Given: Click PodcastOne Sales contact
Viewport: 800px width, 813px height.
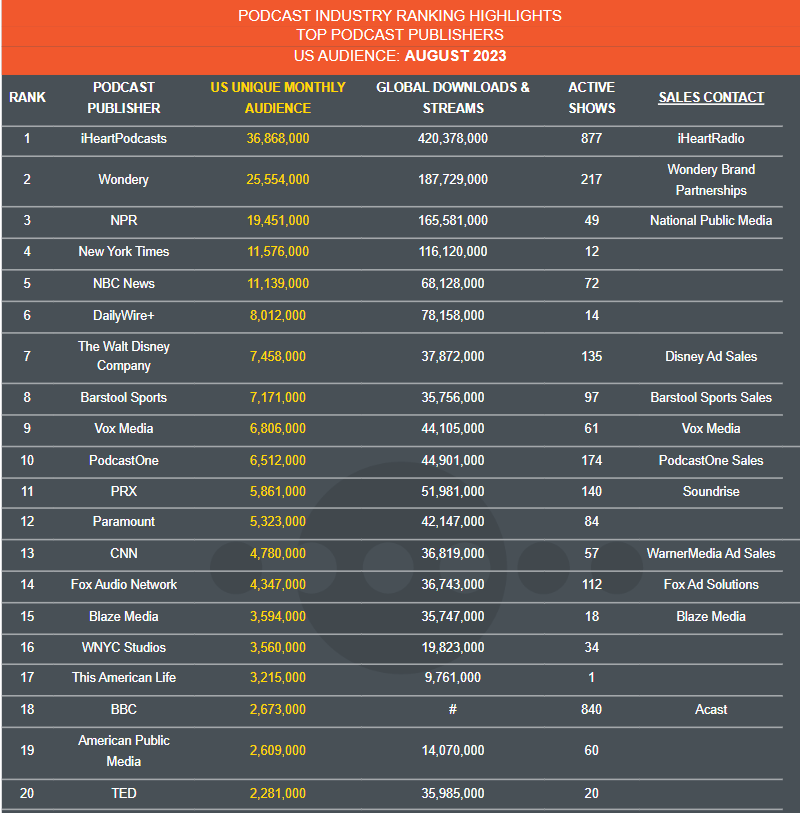Looking at the screenshot, I should click(711, 460).
